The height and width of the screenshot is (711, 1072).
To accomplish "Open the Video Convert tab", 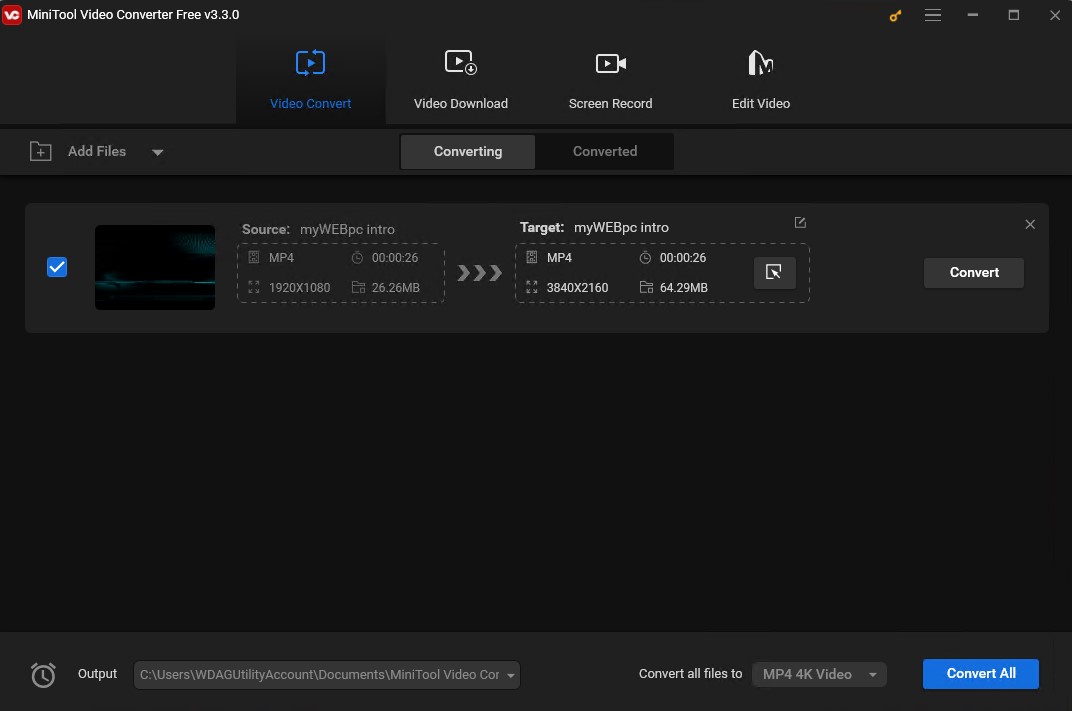I will (x=310, y=79).
